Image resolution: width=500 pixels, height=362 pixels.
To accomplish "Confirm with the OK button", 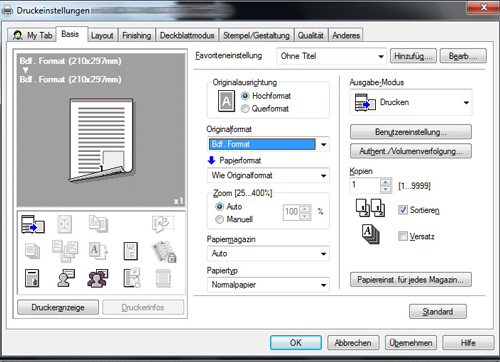I will (x=296, y=343).
